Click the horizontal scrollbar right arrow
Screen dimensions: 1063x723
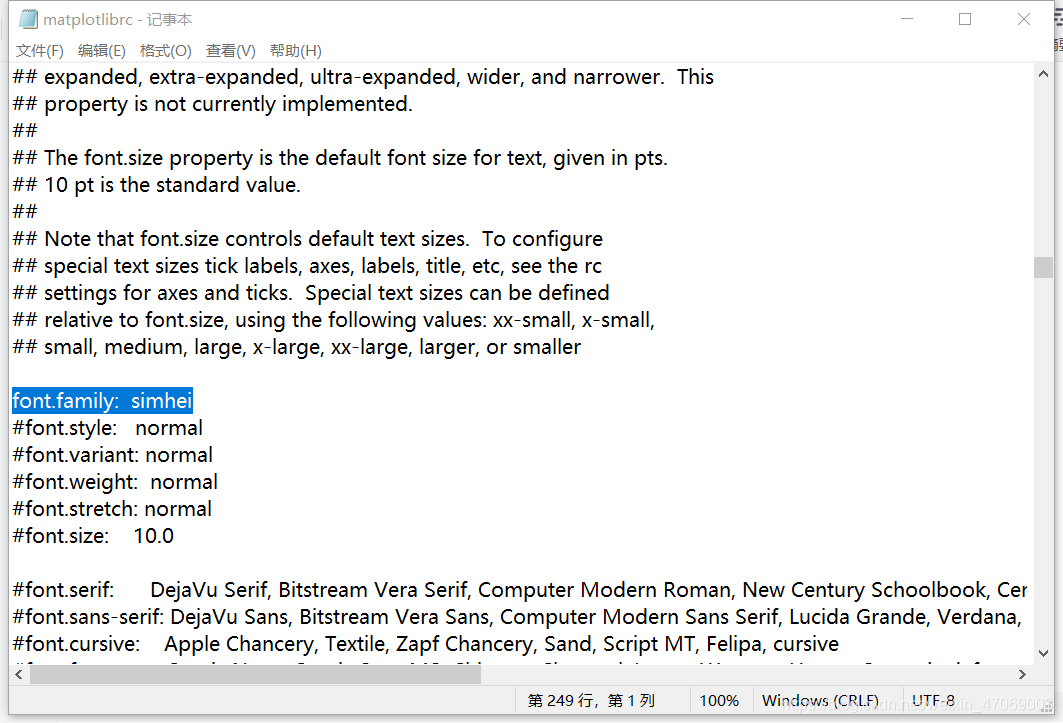[1024, 675]
